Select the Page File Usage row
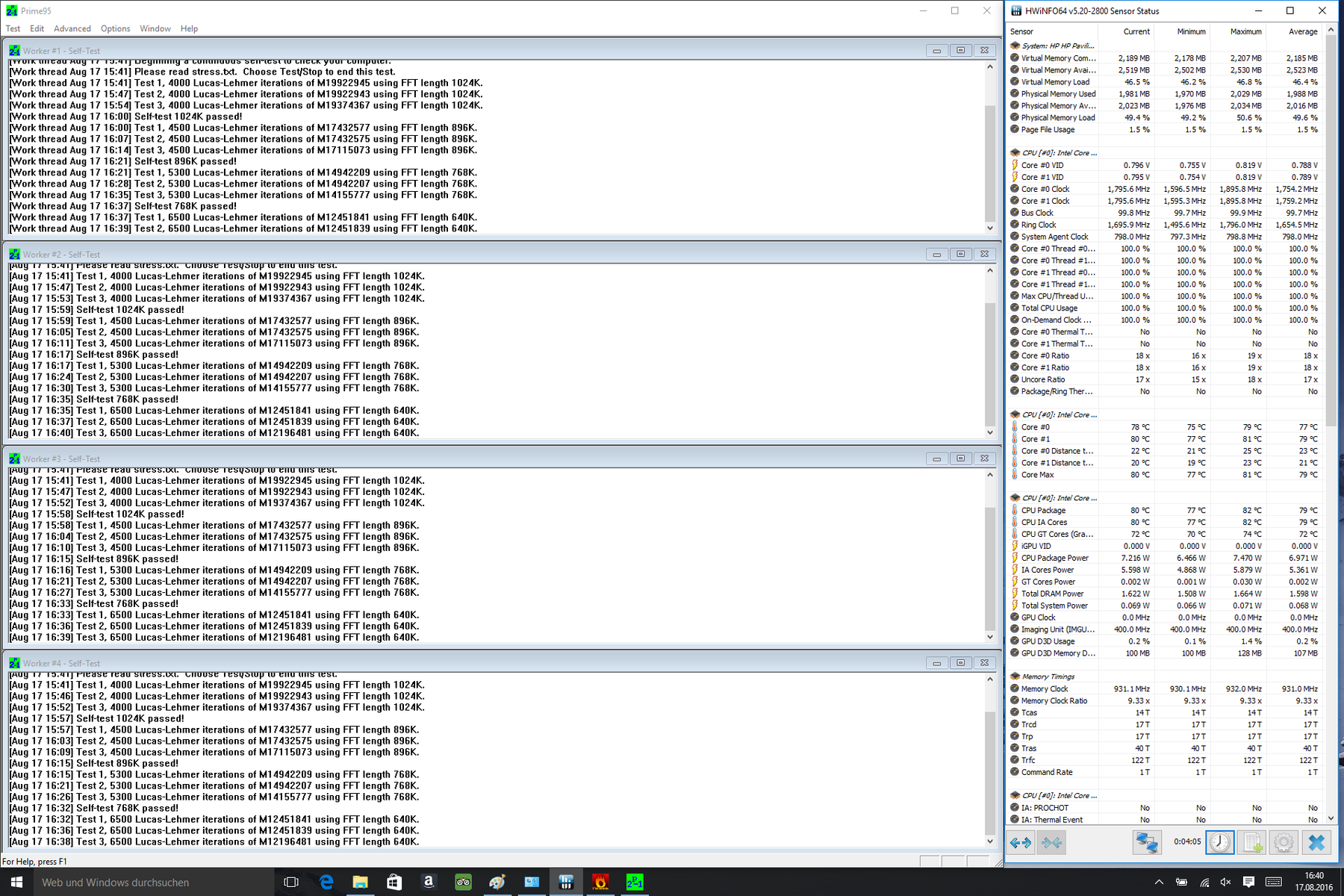 (x=1165, y=129)
